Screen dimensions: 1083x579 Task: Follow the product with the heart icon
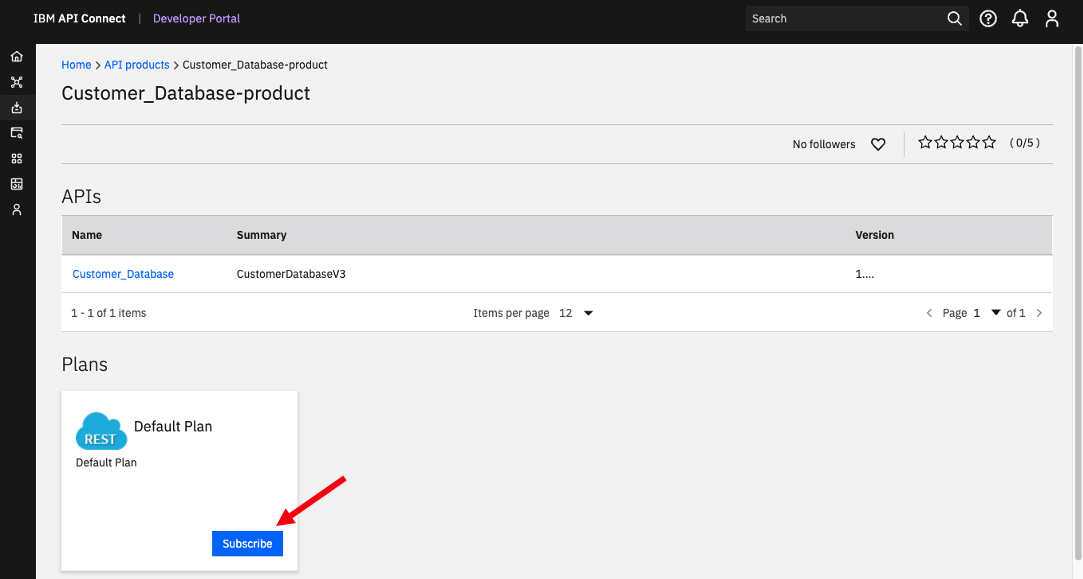click(878, 144)
